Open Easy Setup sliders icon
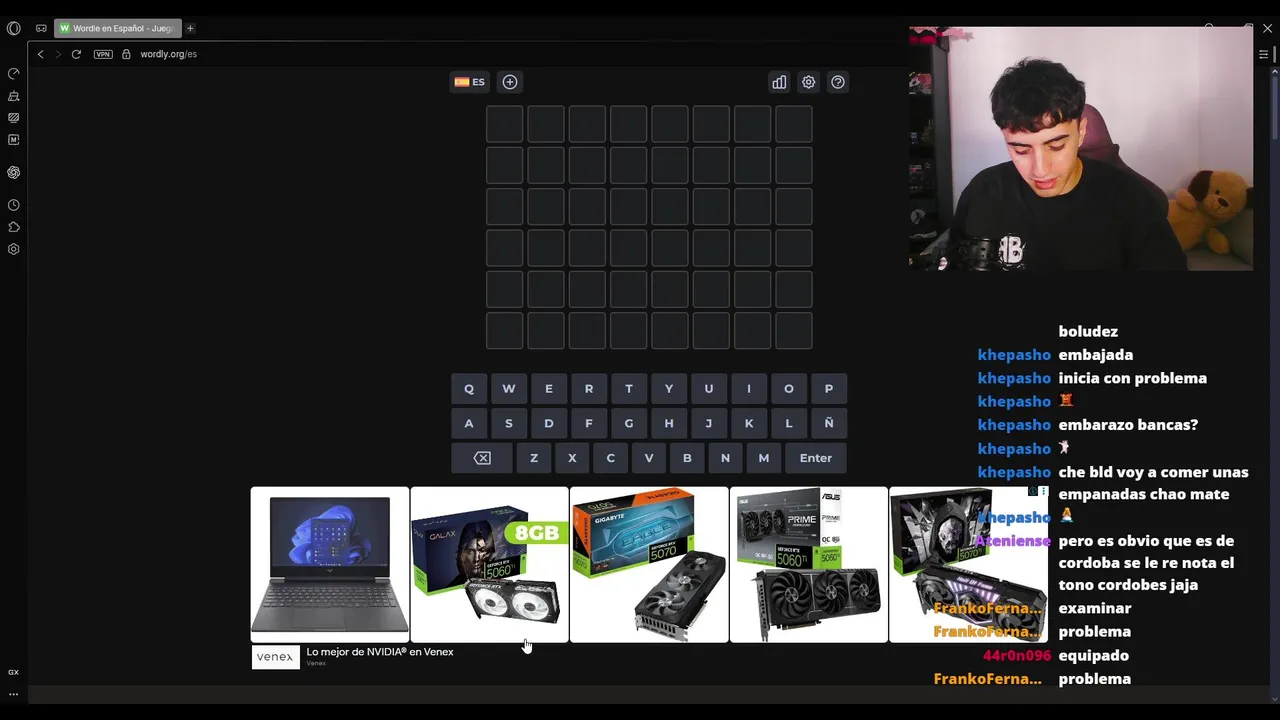1280x720 pixels. [x=1264, y=54]
